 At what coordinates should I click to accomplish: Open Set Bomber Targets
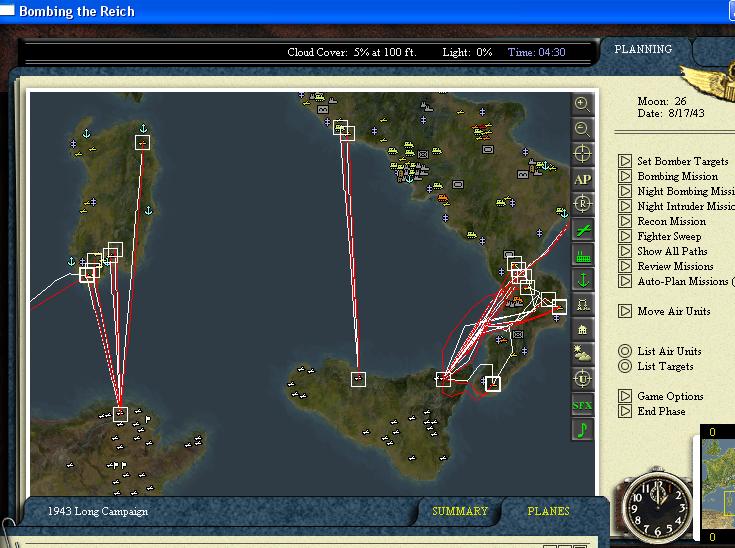click(682, 161)
